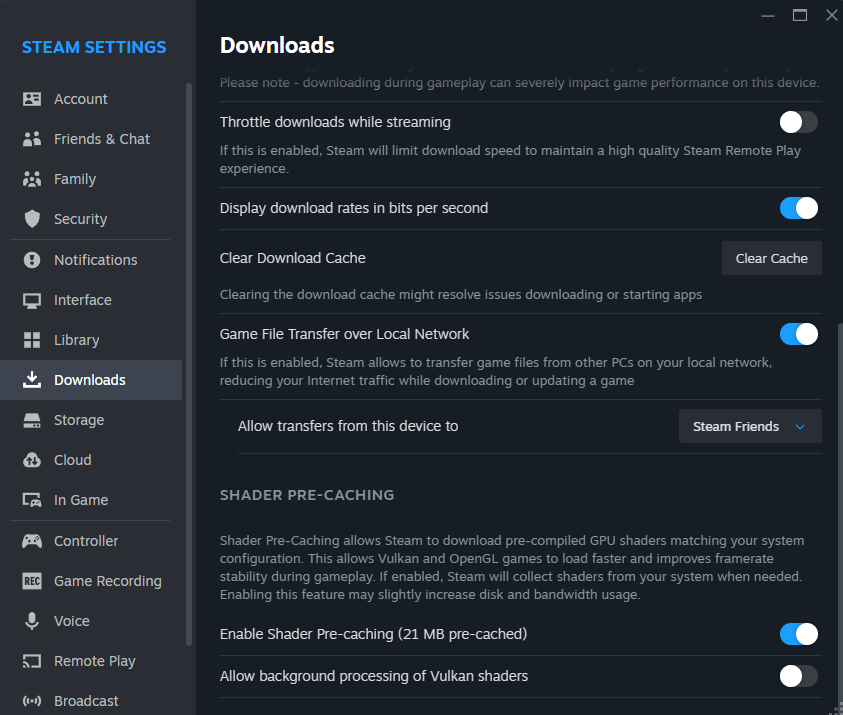Click the Remote Play cast icon
Image resolution: width=843 pixels, height=715 pixels.
click(32, 661)
